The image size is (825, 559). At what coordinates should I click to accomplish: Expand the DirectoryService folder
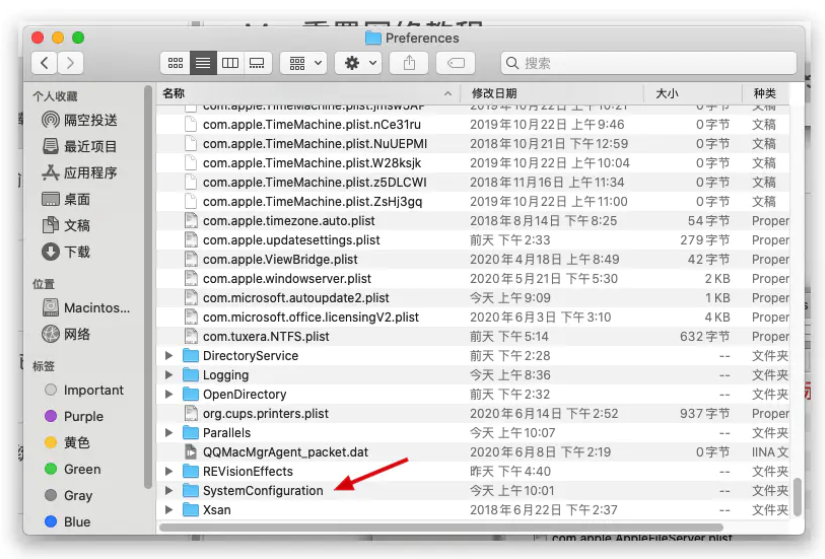pos(169,356)
